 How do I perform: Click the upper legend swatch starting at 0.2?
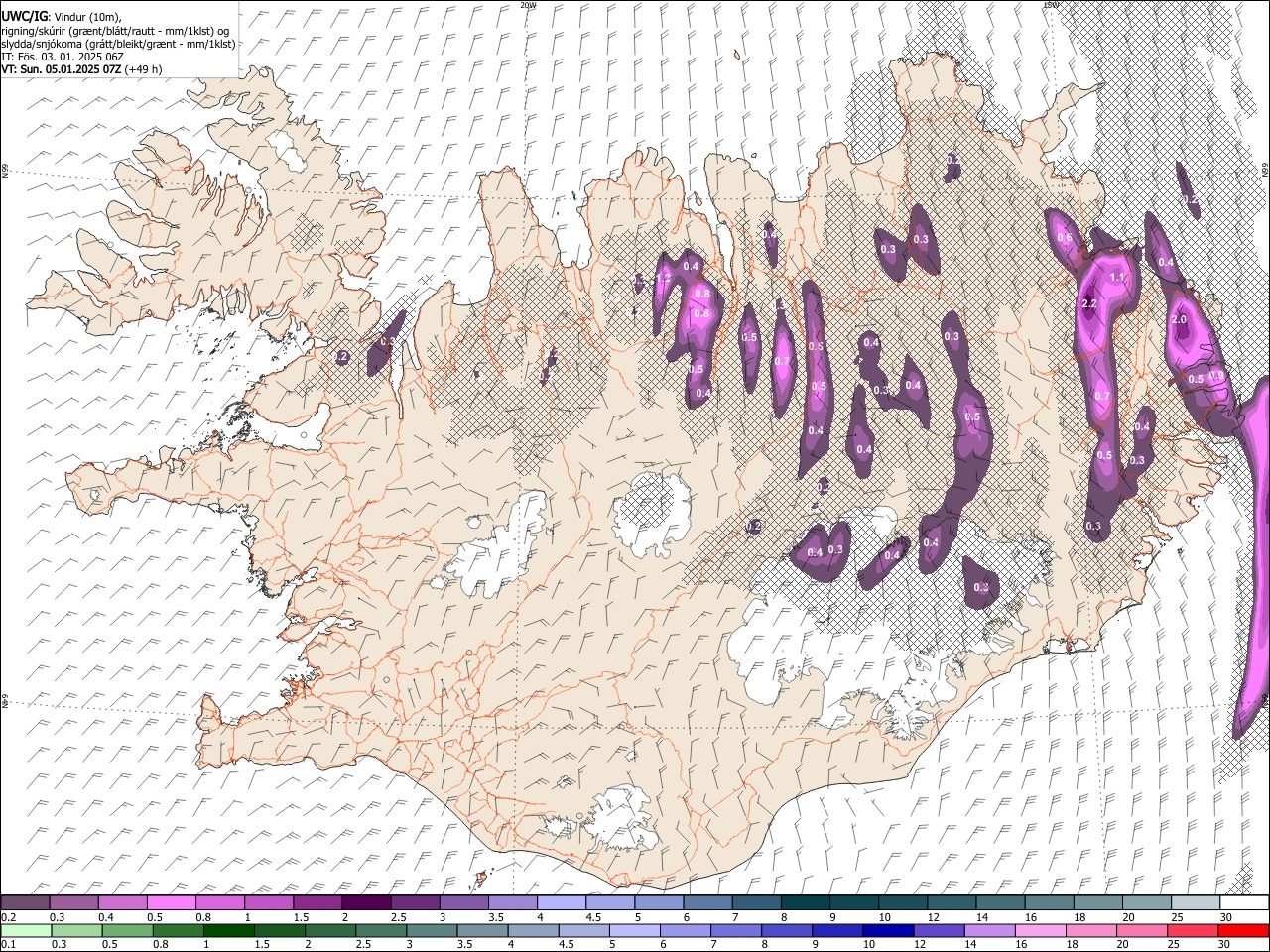[26, 902]
